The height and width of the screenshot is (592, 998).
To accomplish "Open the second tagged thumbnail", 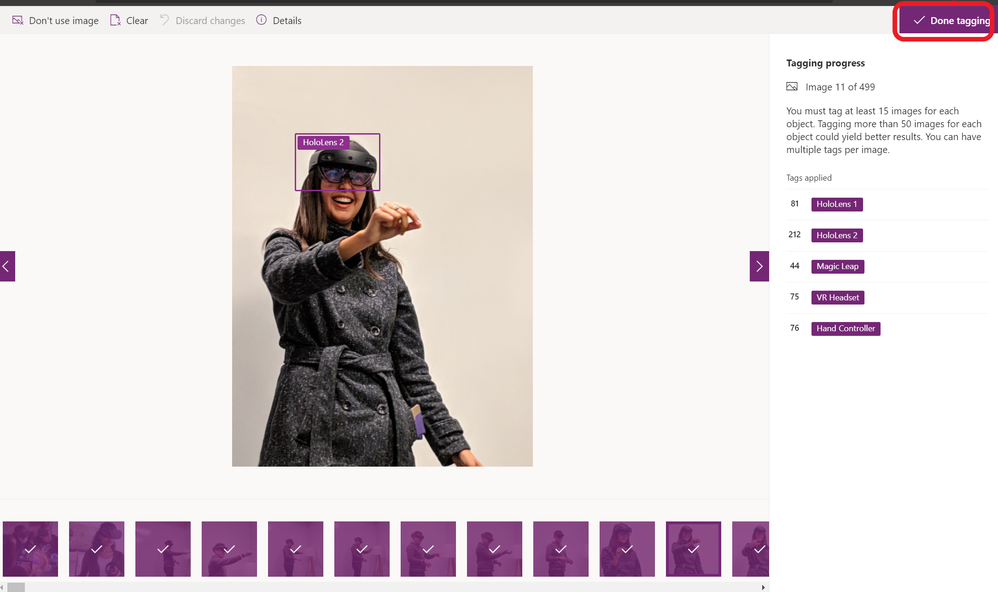I will (x=97, y=549).
